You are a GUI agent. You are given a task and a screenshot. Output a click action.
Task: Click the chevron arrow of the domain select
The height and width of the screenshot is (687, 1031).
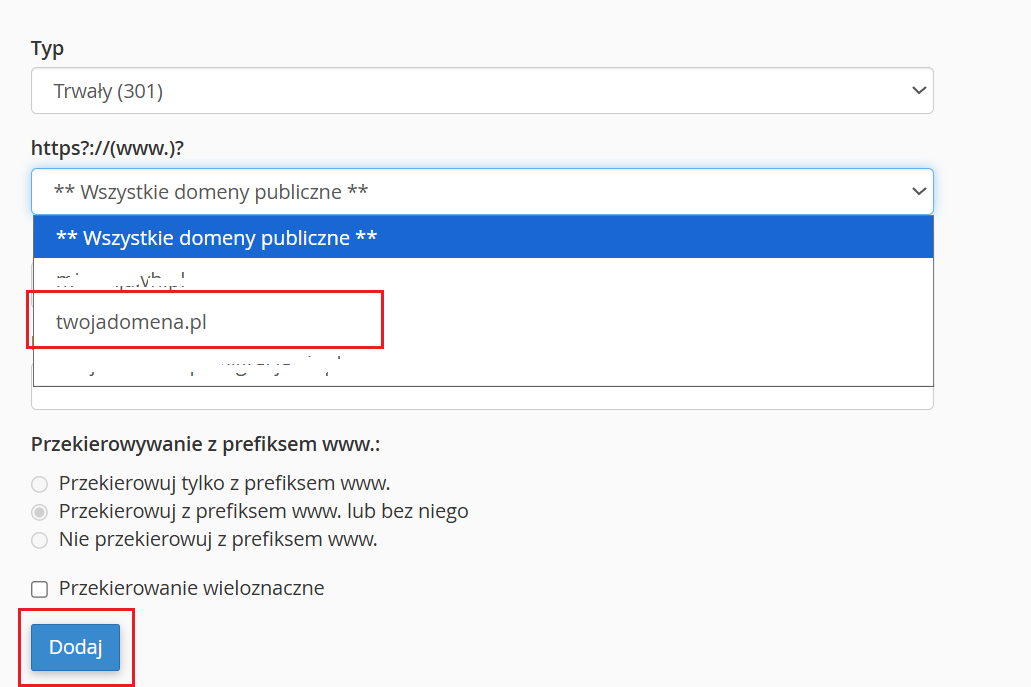coord(919,191)
